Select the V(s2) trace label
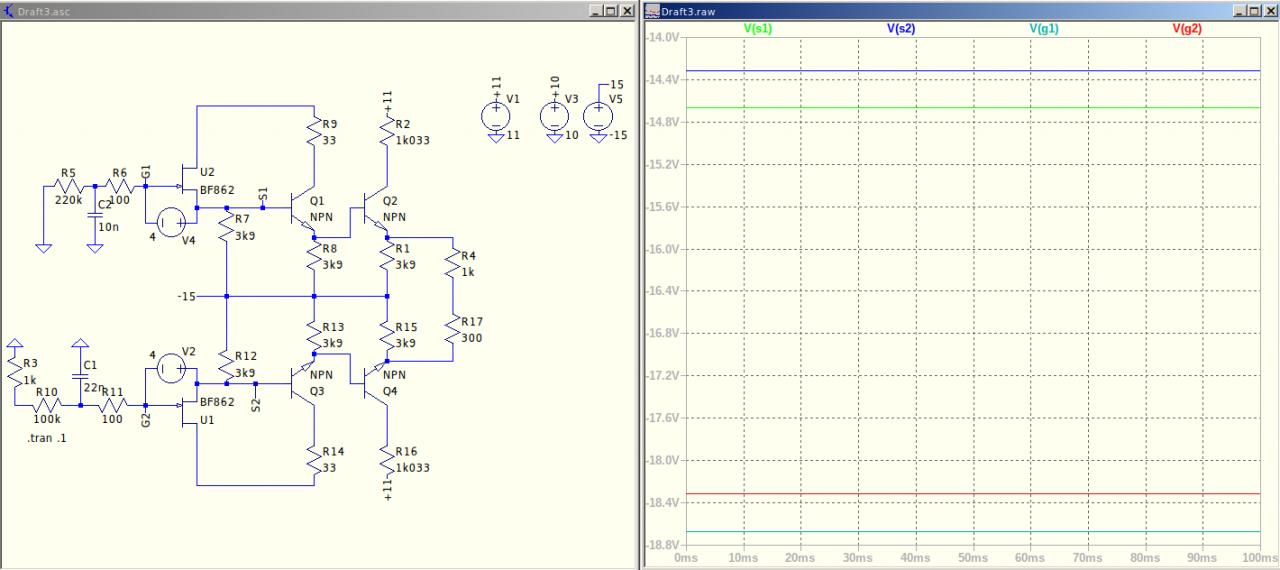The width and height of the screenshot is (1280, 570). [900, 29]
